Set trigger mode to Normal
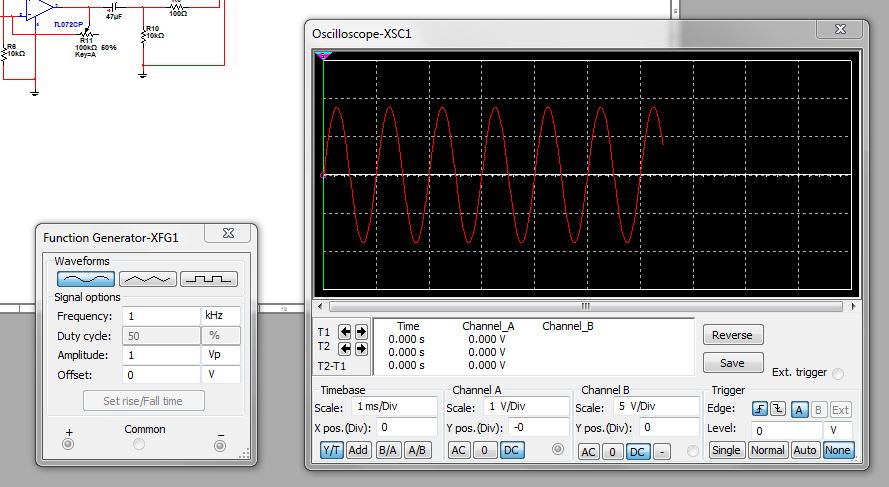This screenshot has width=889, height=487. pyautogui.click(x=767, y=450)
